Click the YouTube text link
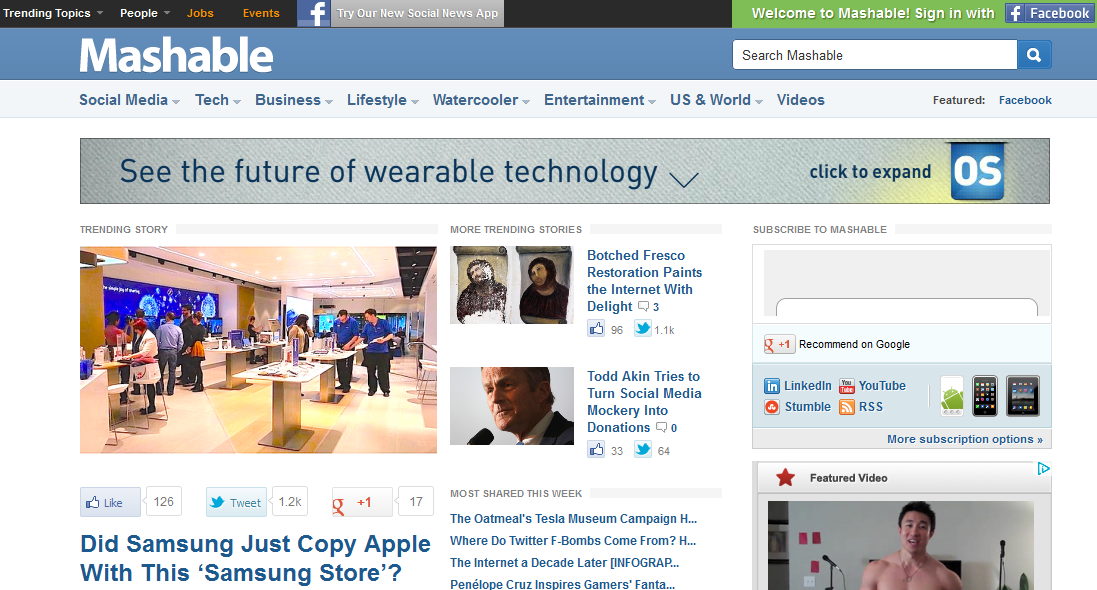 pyautogui.click(x=882, y=386)
